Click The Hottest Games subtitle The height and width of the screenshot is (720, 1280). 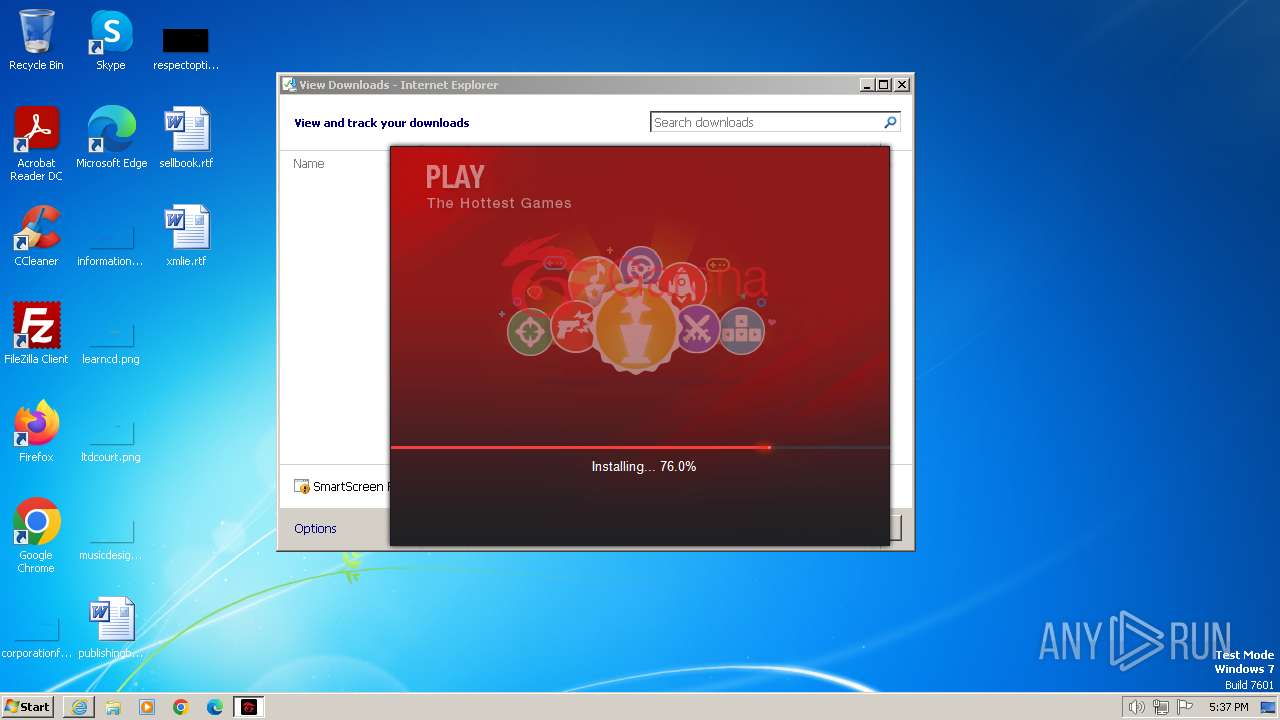(x=499, y=203)
